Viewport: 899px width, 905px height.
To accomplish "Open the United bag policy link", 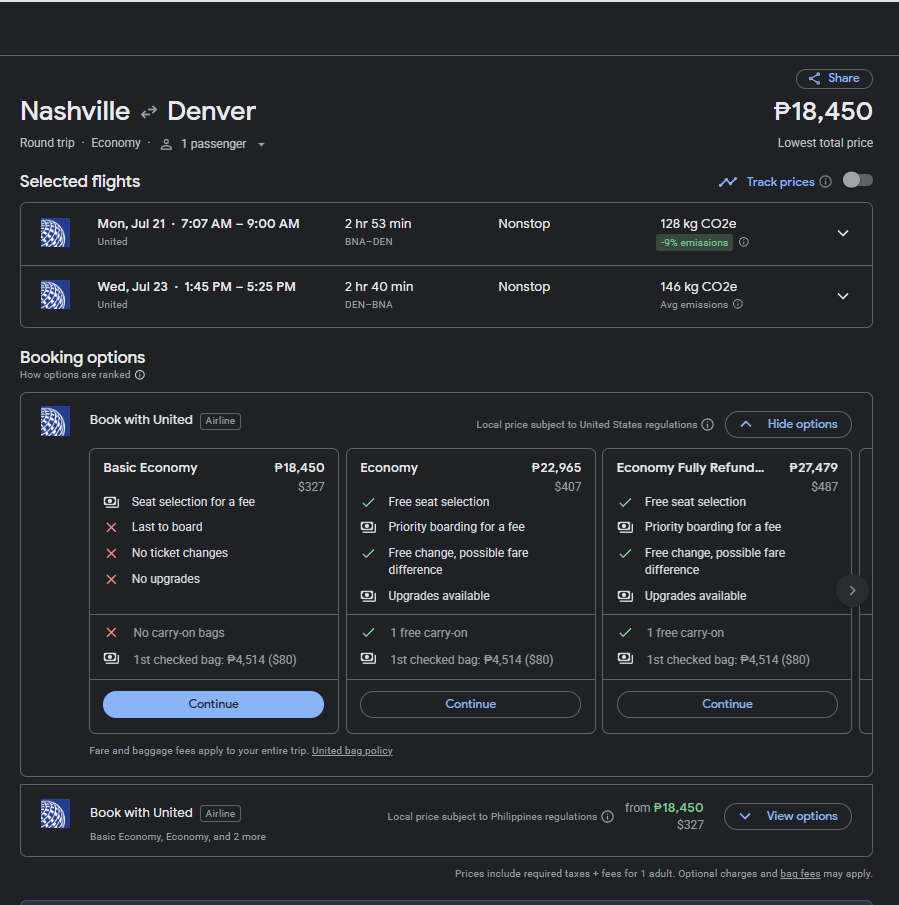I will click(352, 751).
